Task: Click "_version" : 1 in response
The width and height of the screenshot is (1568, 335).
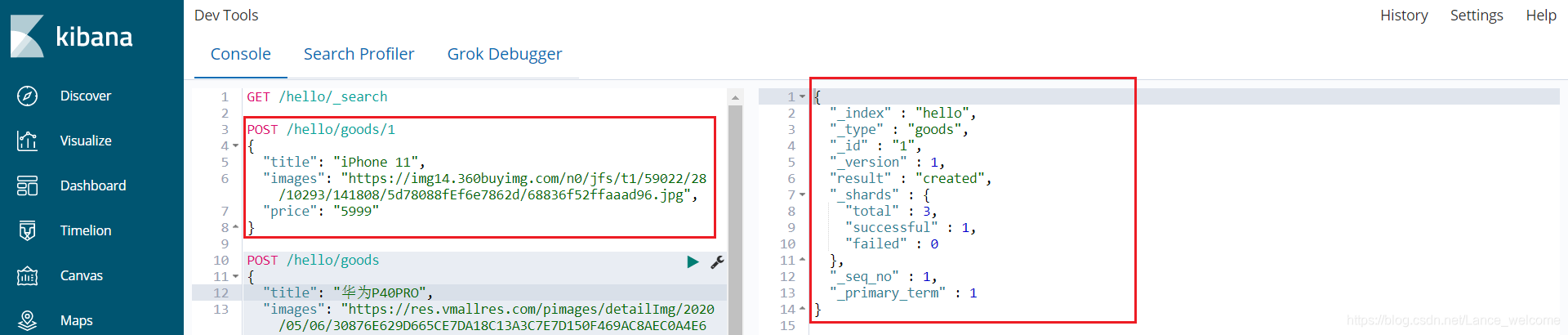Action: click(887, 162)
